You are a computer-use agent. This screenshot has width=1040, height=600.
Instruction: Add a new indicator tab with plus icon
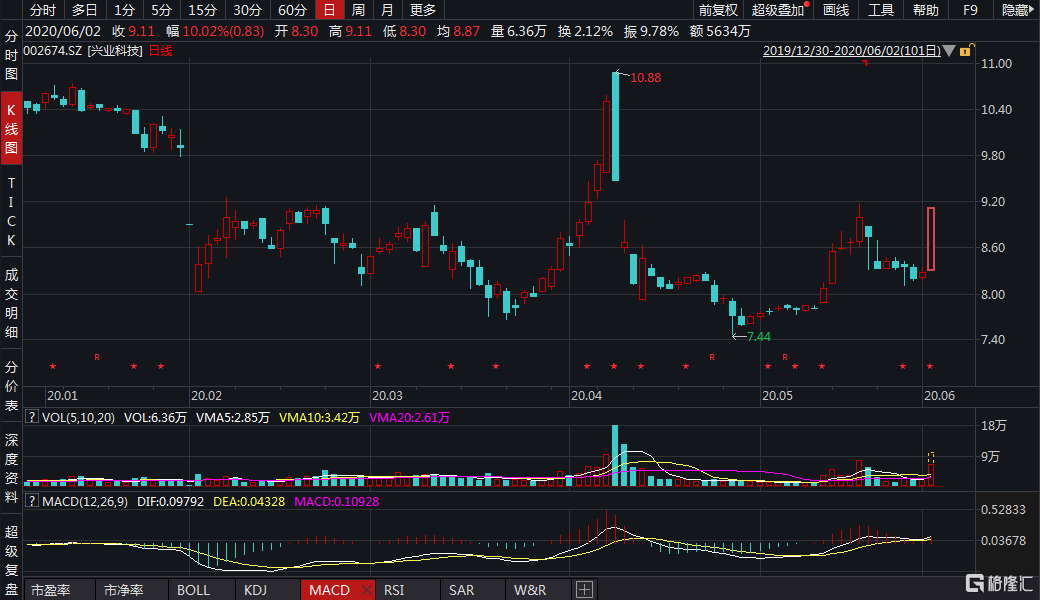(x=584, y=589)
